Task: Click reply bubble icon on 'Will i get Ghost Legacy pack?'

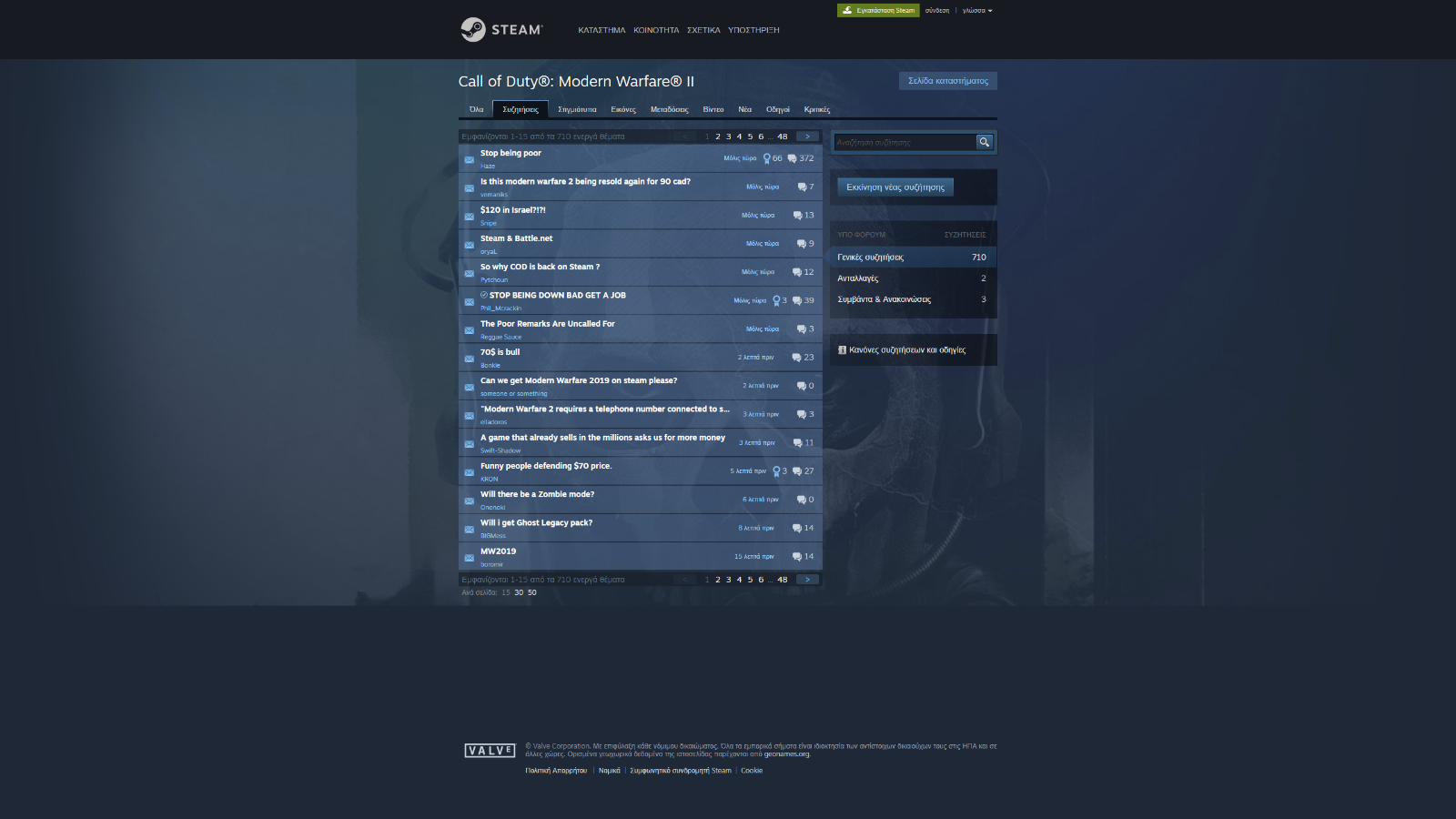Action: [x=796, y=528]
